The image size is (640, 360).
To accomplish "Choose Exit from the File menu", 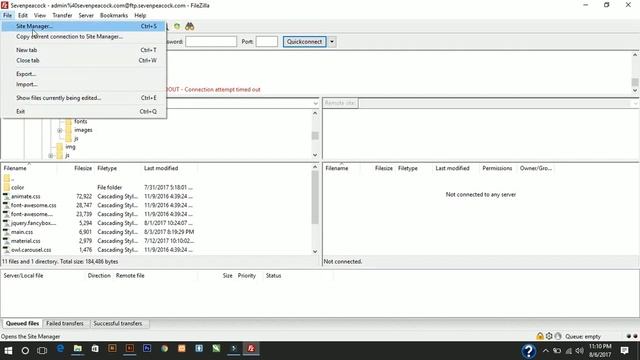I will [84, 111].
